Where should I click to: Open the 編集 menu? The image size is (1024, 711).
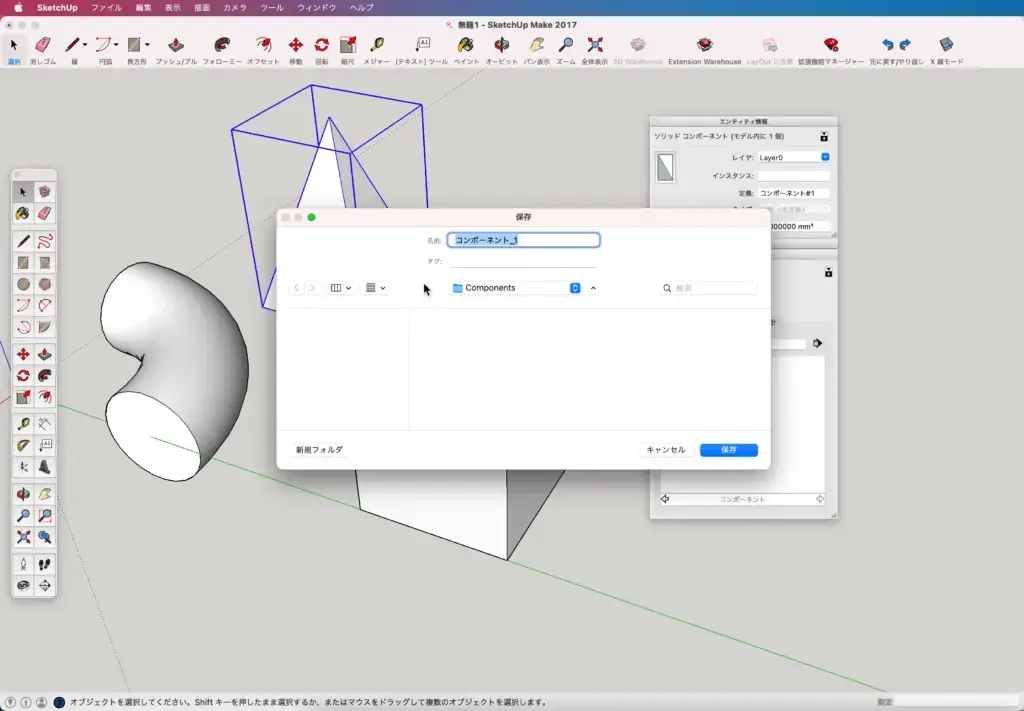144,8
